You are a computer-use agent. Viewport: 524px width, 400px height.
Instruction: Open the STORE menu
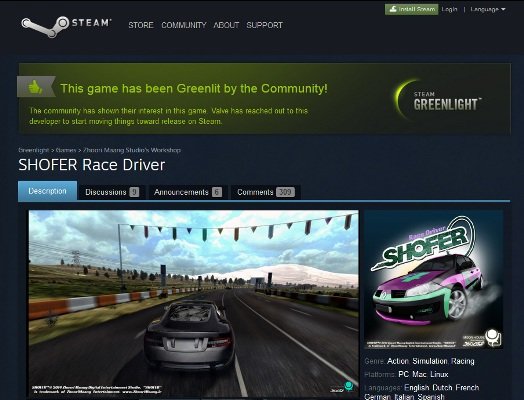pos(141,25)
